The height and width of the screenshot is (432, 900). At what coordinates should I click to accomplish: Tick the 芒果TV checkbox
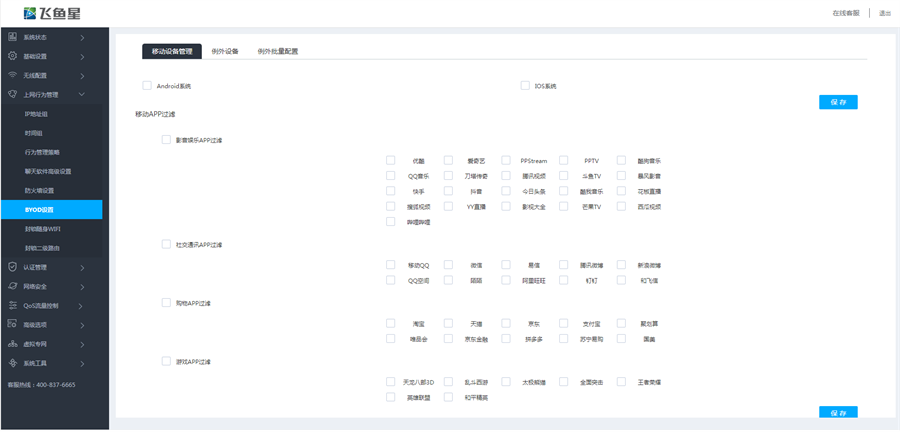point(564,206)
